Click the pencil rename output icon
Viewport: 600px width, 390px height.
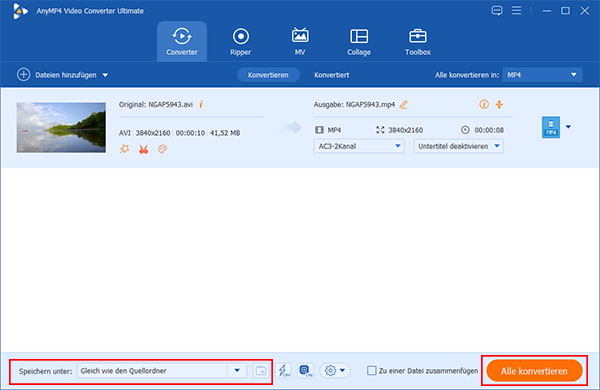click(x=404, y=104)
